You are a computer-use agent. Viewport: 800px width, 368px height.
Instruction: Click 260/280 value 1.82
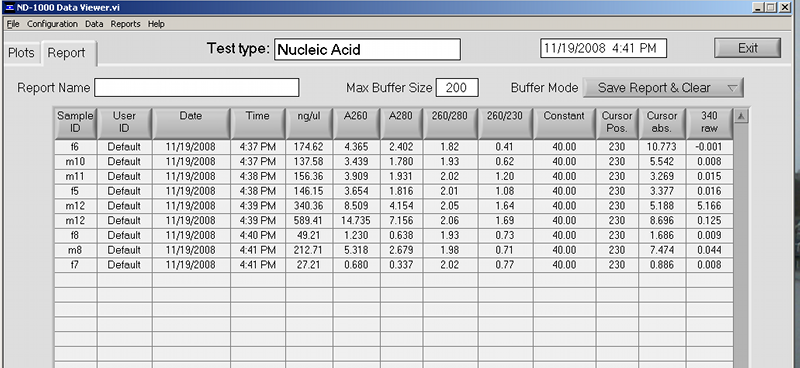tap(450, 147)
